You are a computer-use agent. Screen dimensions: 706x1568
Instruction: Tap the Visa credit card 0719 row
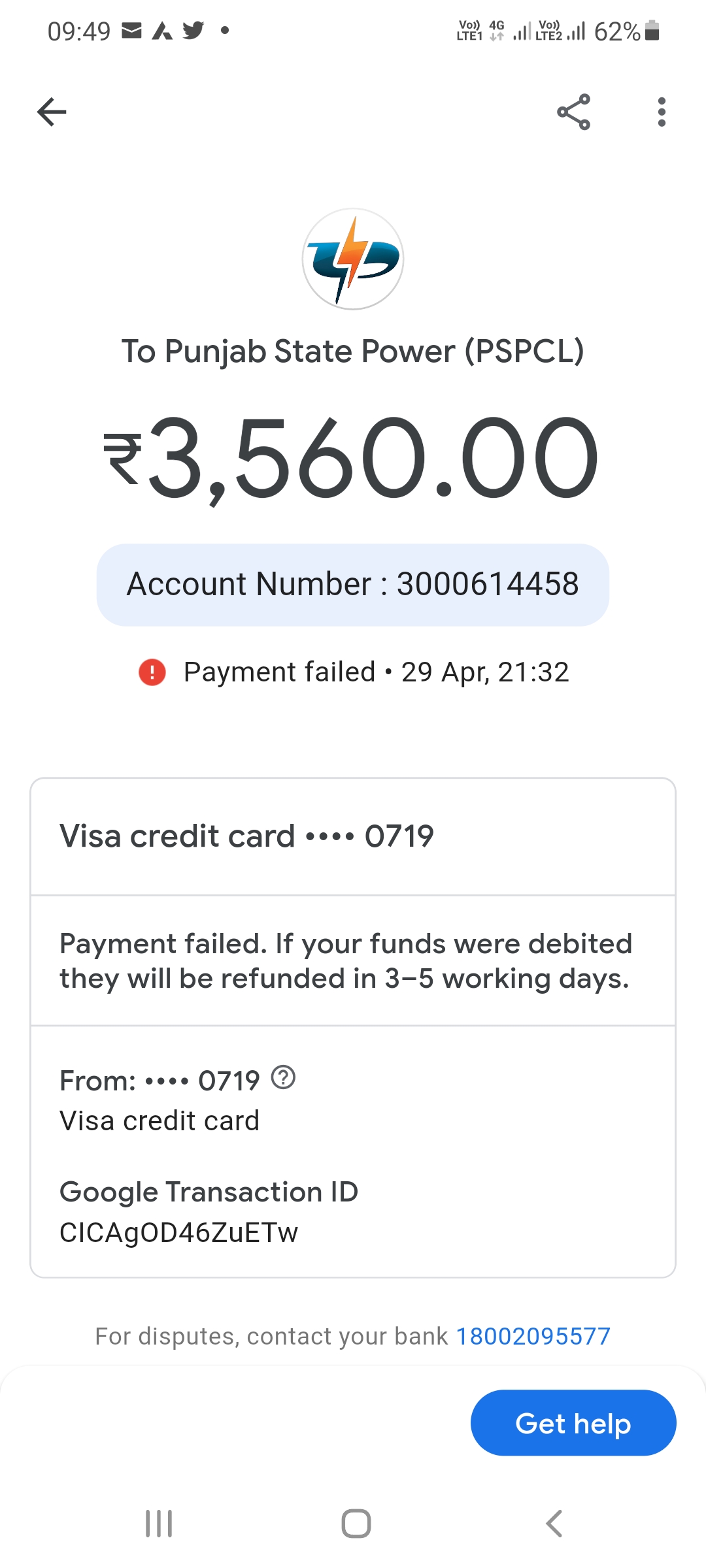click(x=353, y=836)
